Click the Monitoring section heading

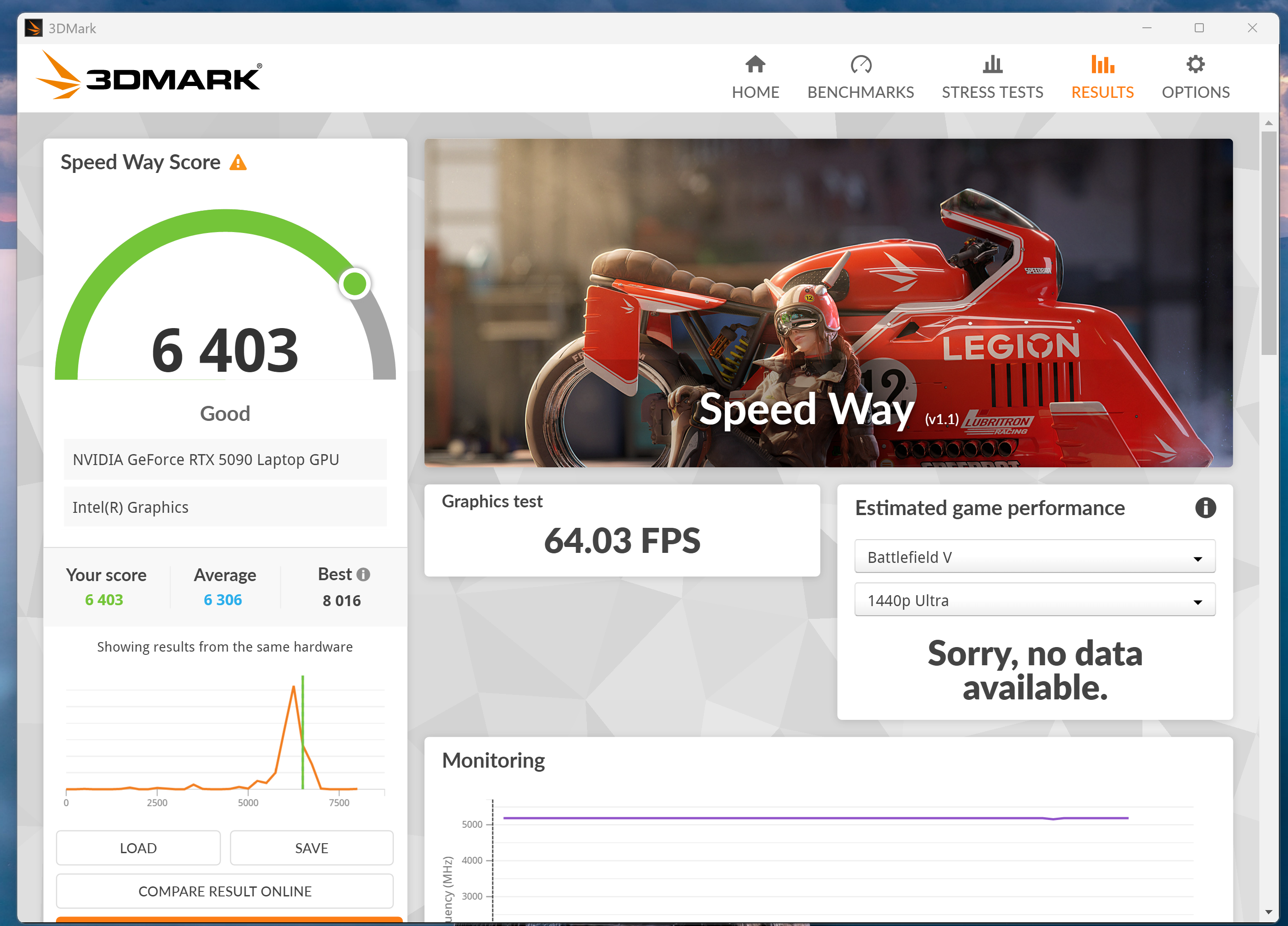click(x=493, y=760)
